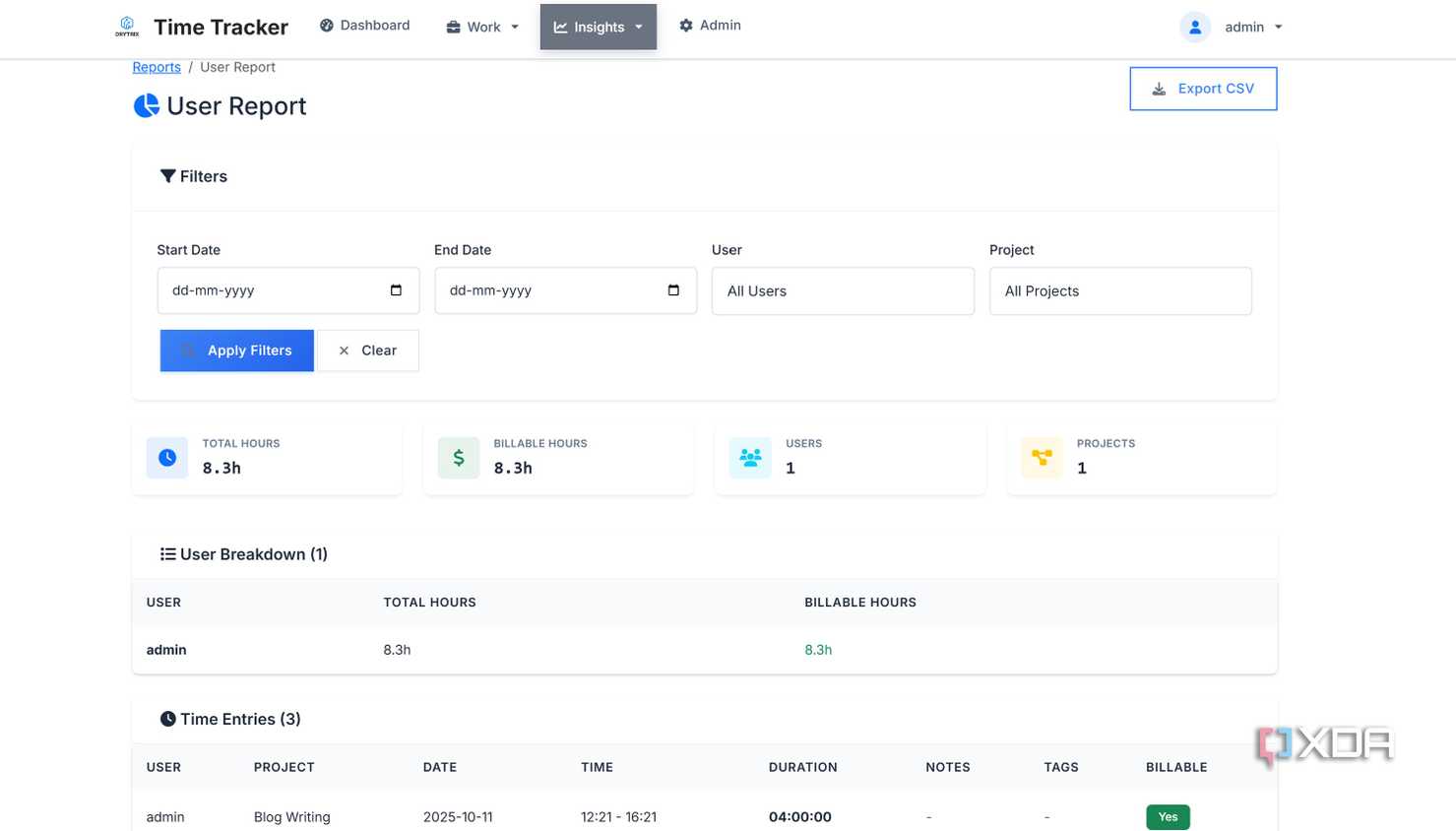
Task: Click the clock icon in Total Hours card
Action: pyautogui.click(x=167, y=458)
